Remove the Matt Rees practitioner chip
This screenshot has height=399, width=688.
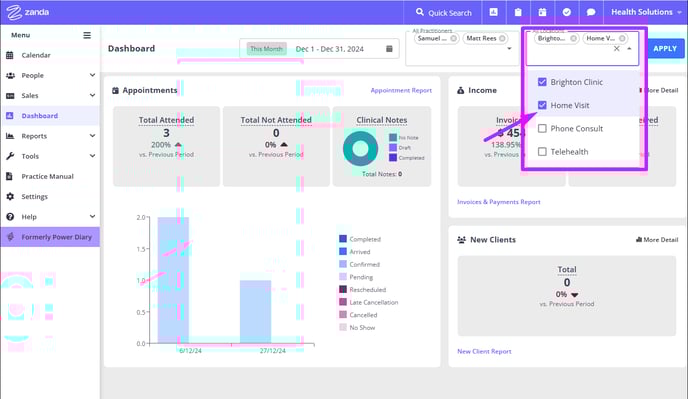pos(502,38)
